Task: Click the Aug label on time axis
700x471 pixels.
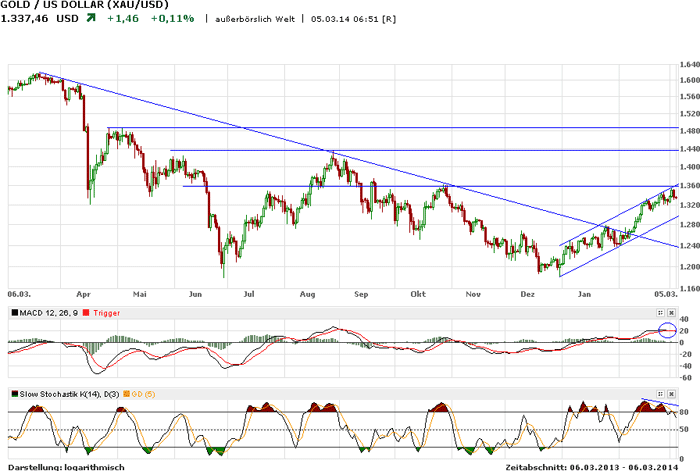Action: click(307, 296)
